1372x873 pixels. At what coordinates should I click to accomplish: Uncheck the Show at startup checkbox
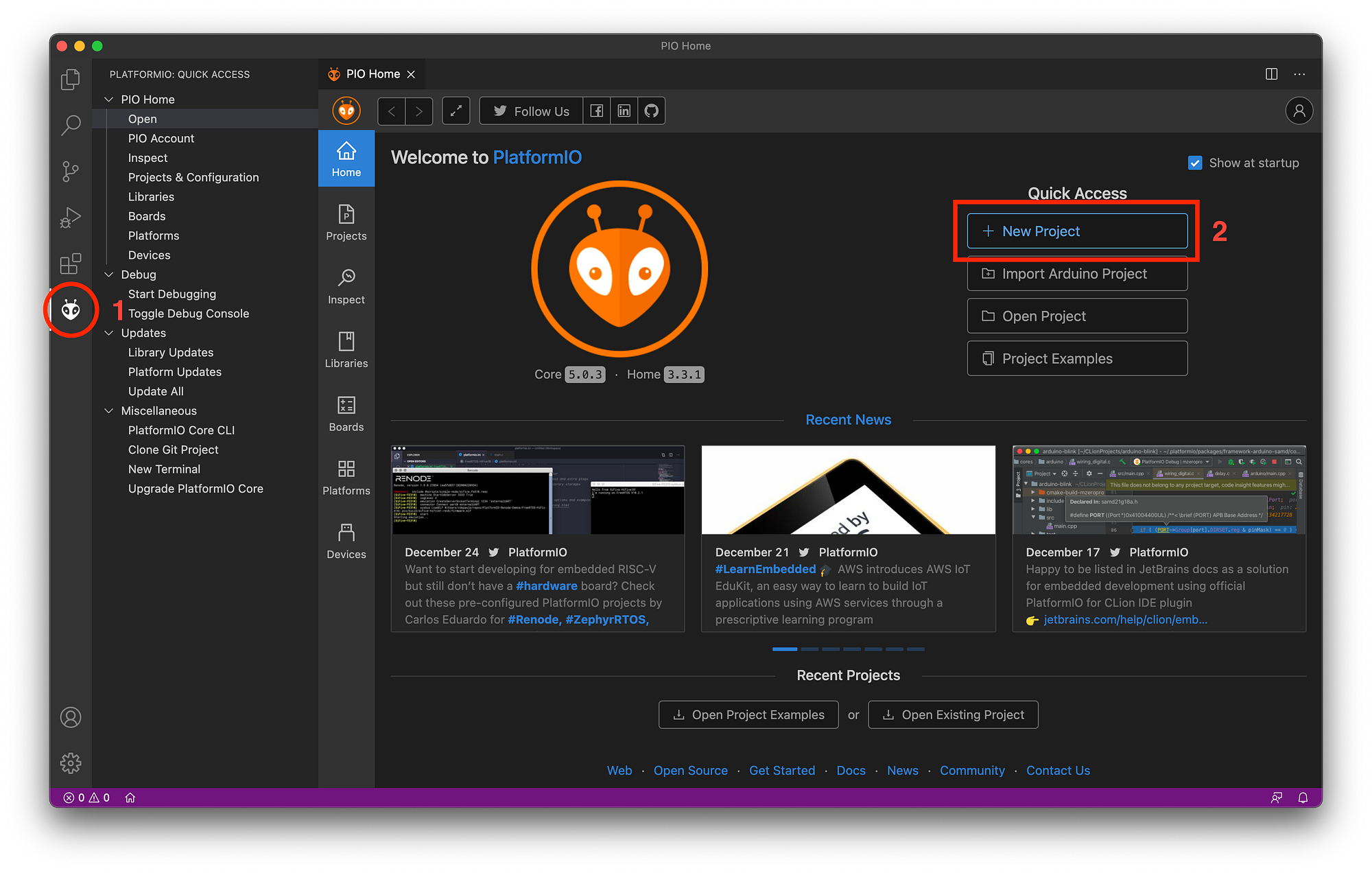point(1195,163)
